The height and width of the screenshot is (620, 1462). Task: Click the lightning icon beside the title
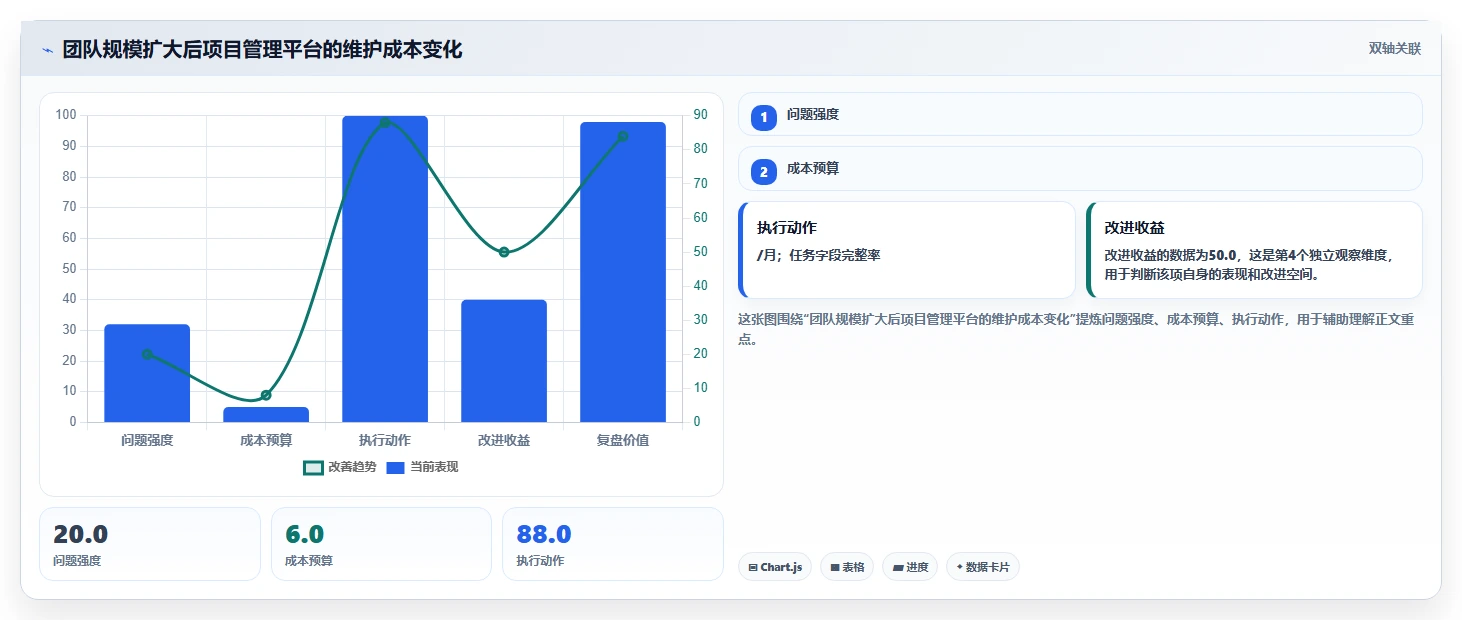pyautogui.click(x=47, y=50)
